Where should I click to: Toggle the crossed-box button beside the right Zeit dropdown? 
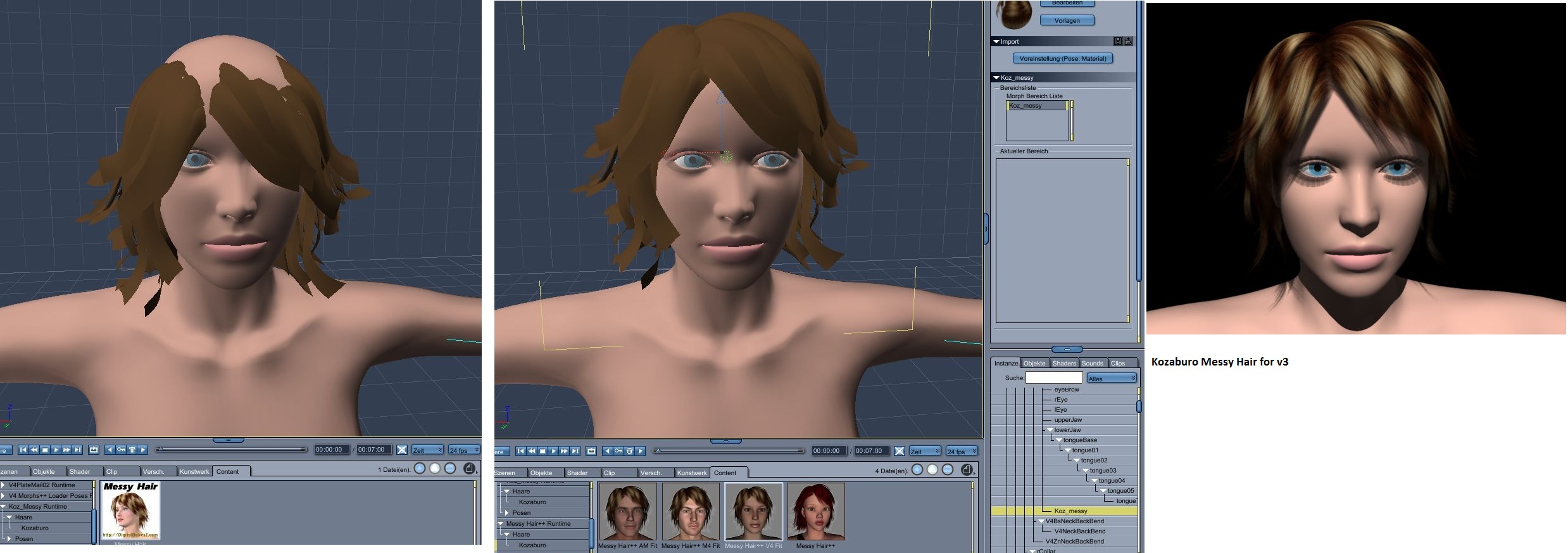900,451
